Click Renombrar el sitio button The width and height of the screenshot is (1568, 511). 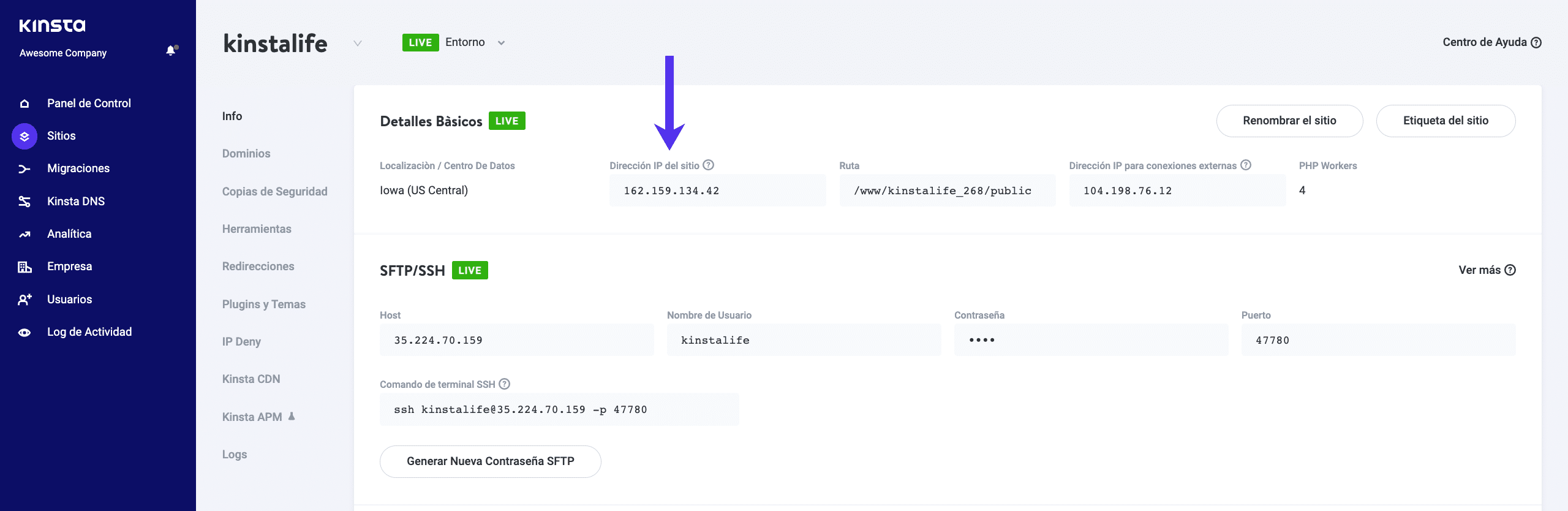click(1289, 121)
